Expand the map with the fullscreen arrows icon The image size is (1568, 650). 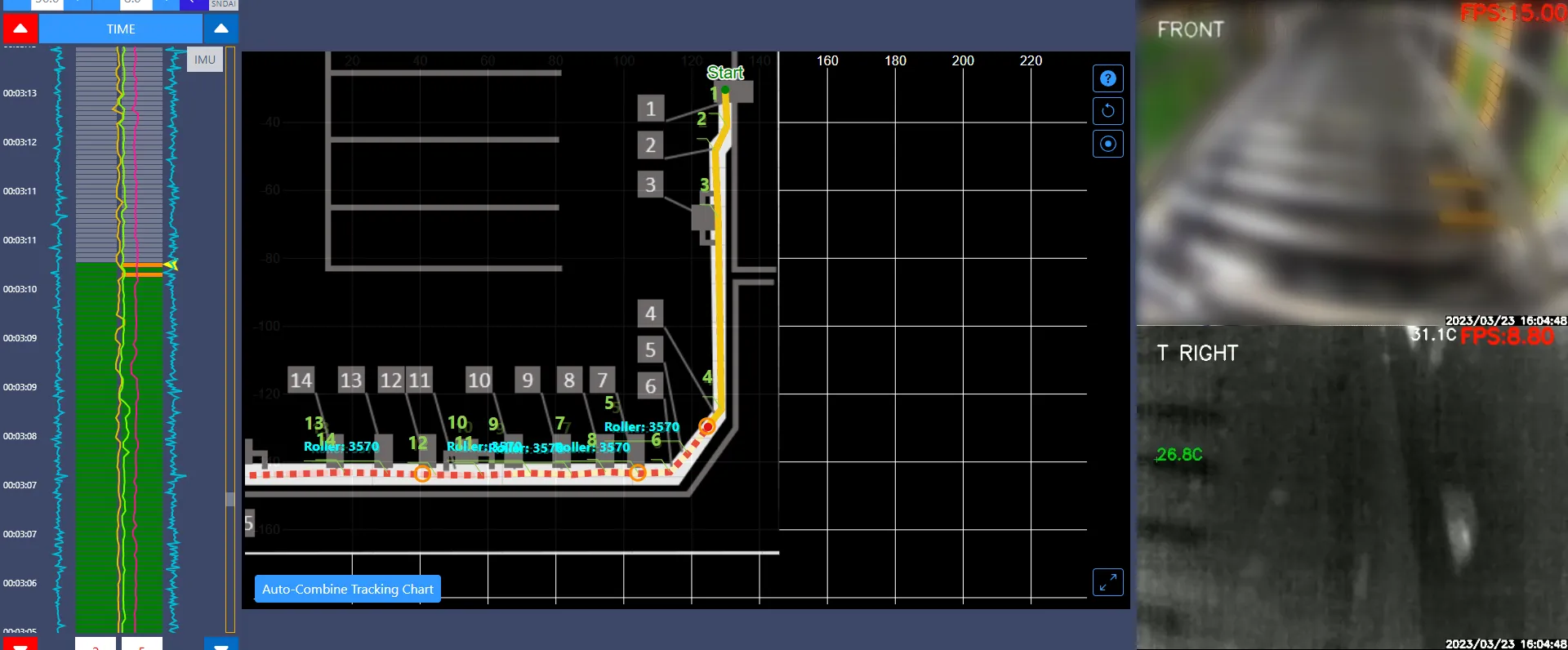click(x=1107, y=582)
